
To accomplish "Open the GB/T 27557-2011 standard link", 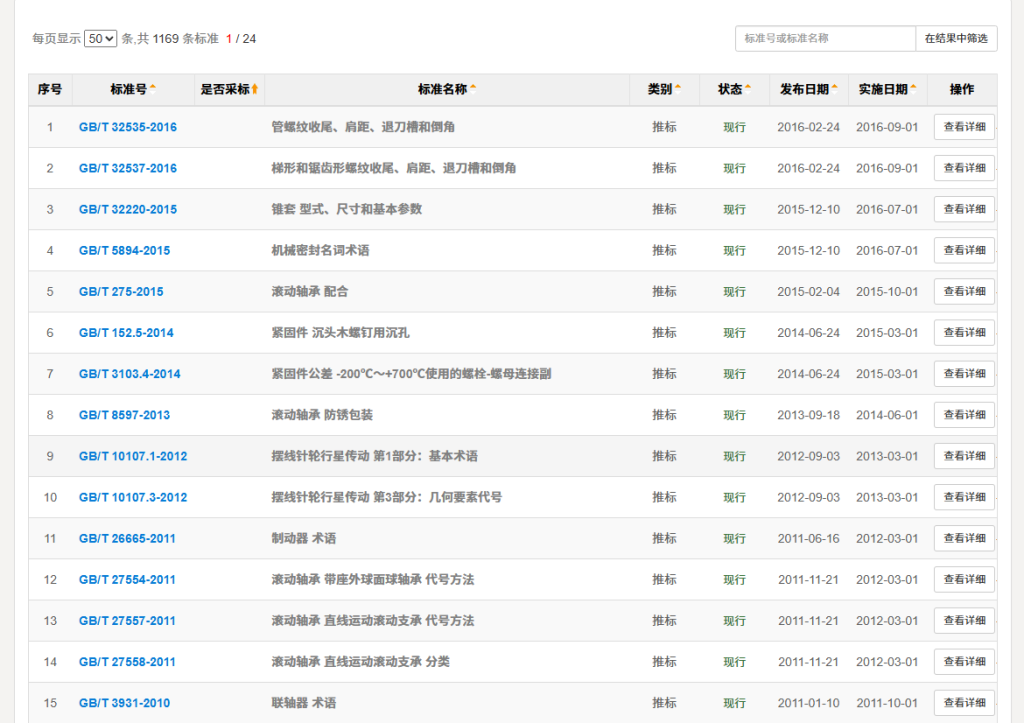I will click(x=128, y=621).
